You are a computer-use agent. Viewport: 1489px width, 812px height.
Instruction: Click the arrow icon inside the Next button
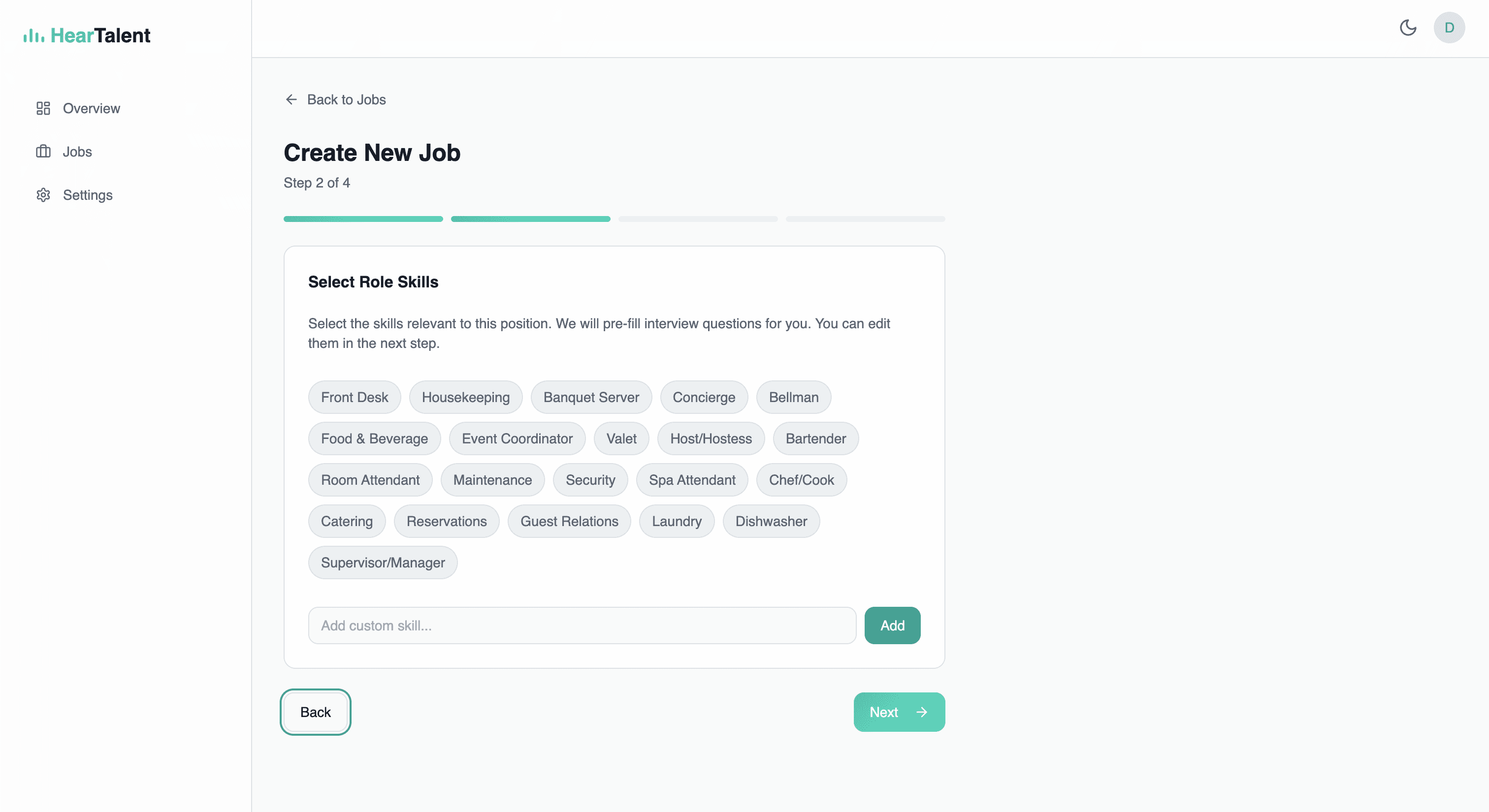[x=923, y=712]
